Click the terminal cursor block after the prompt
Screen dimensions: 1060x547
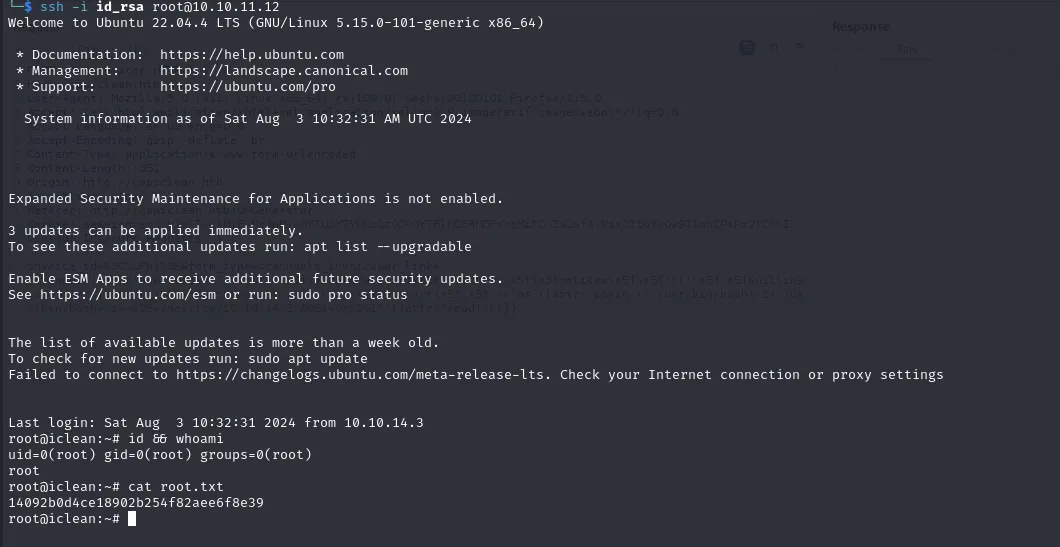[x=131, y=519]
